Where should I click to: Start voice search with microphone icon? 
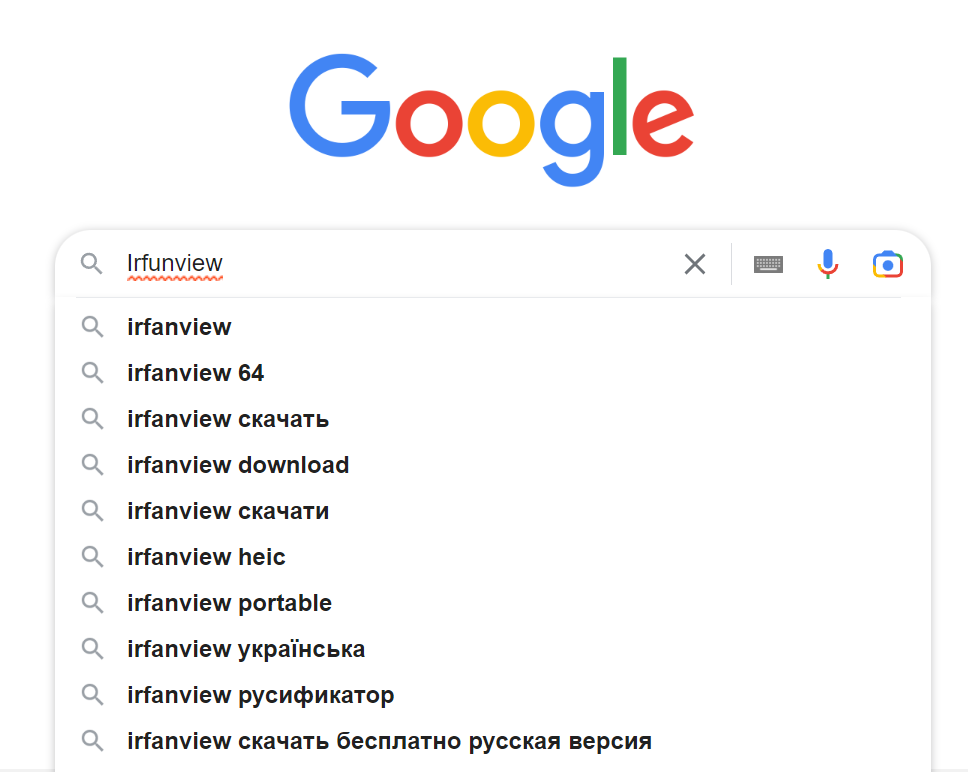pyautogui.click(x=827, y=264)
